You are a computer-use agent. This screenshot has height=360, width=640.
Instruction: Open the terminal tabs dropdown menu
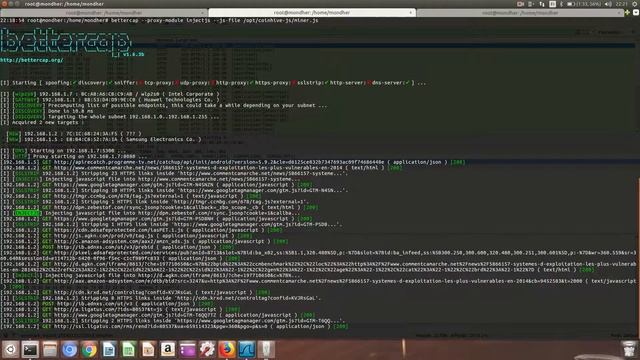coord(636,13)
